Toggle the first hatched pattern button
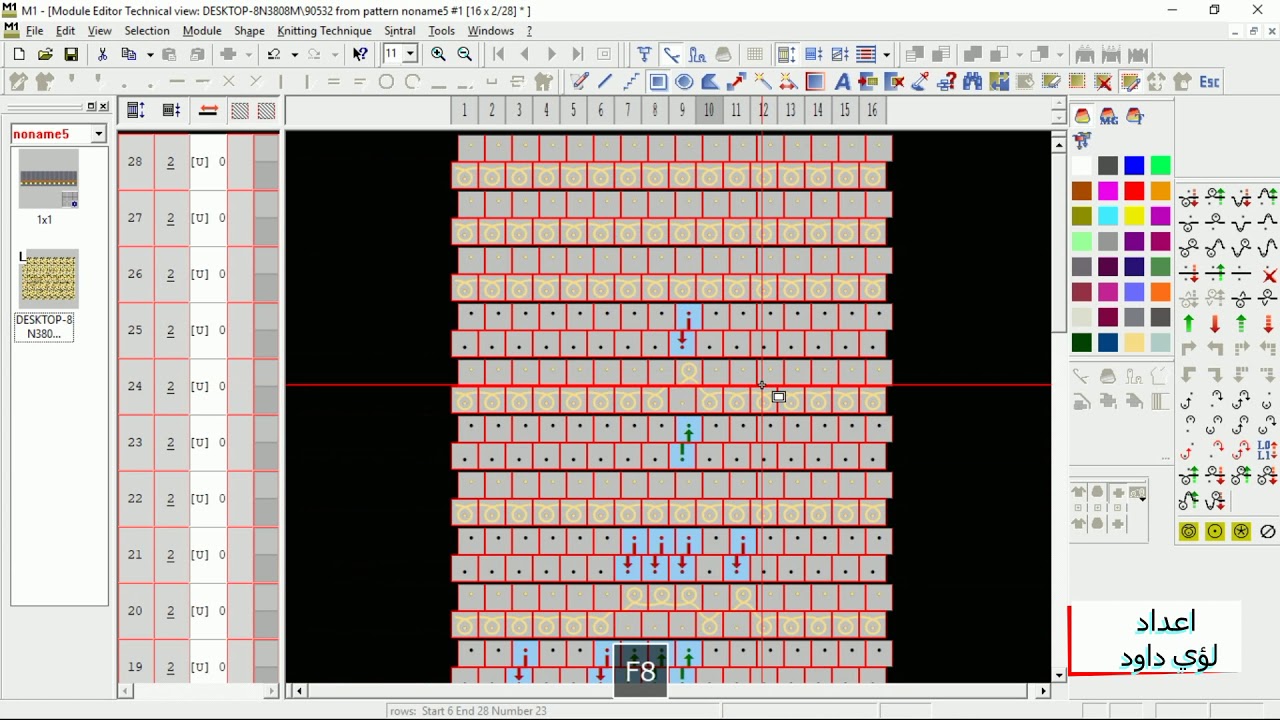Screen dimensions: 1280x720 pos(240,110)
